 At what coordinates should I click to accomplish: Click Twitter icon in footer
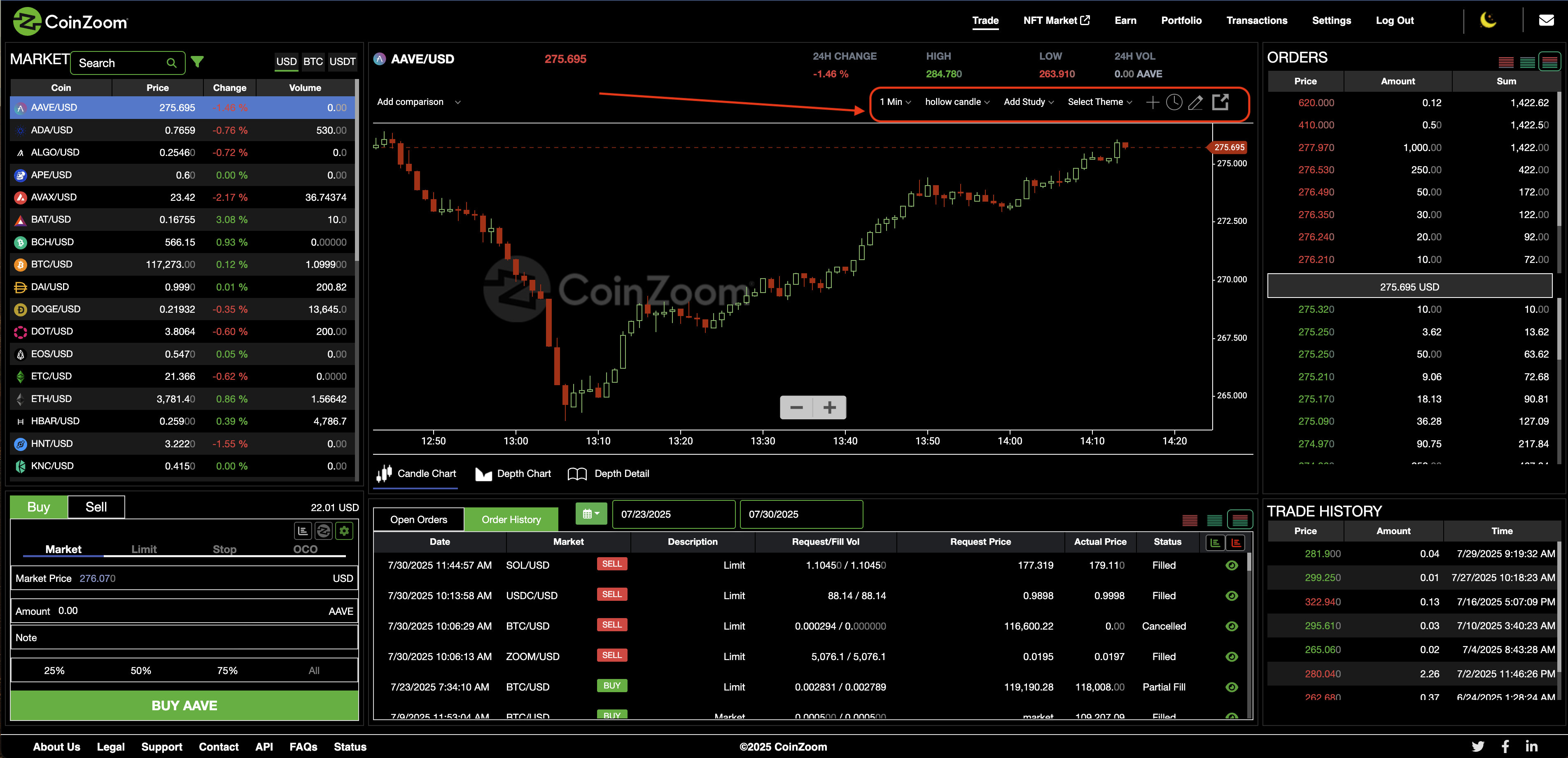click(x=1477, y=746)
